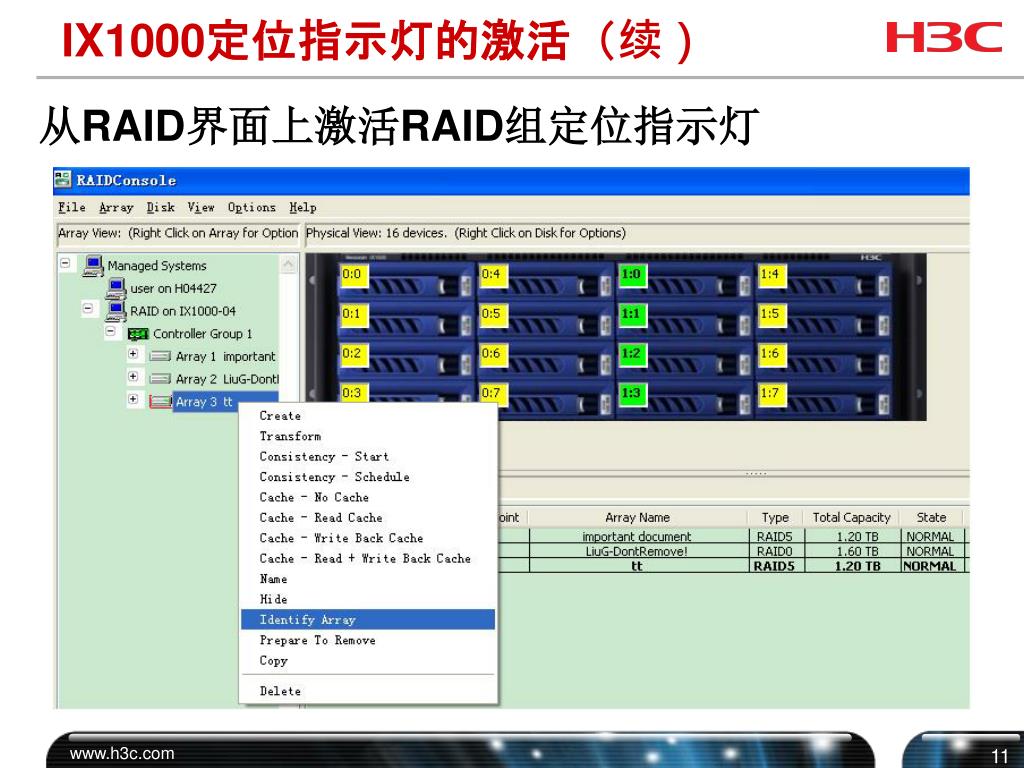Select green disk slot 1:1
The width and height of the screenshot is (1024, 768).
(x=632, y=314)
